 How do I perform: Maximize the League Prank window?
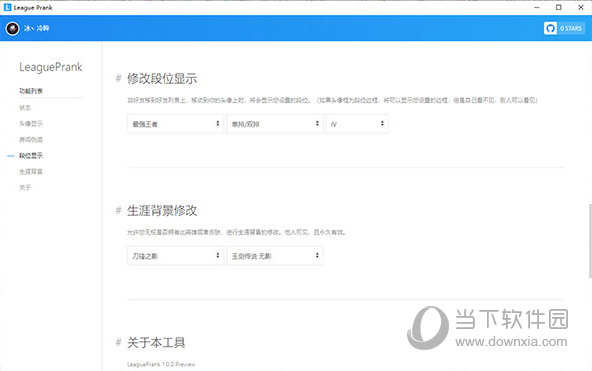(x=558, y=7)
